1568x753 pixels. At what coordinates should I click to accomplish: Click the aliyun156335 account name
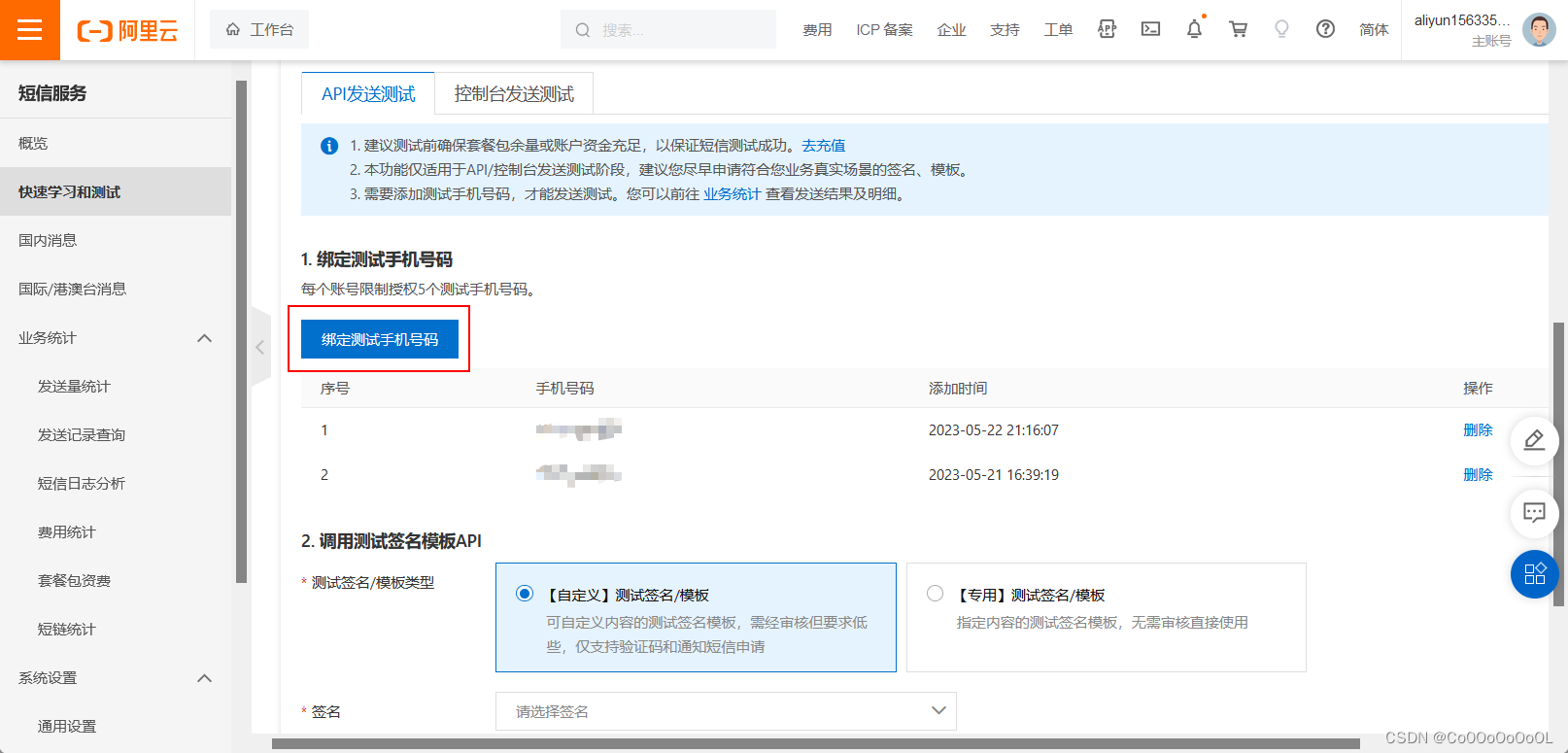coord(1462,19)
